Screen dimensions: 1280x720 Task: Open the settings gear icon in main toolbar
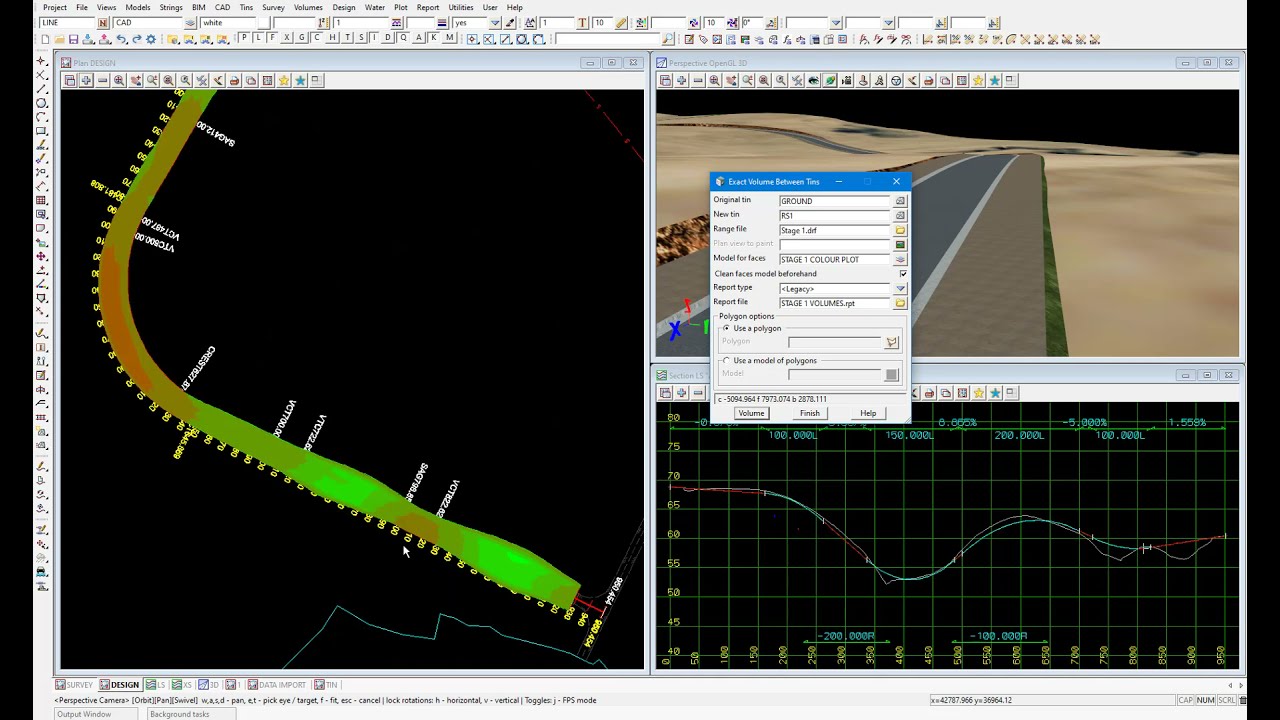click(x=151, y=39)
